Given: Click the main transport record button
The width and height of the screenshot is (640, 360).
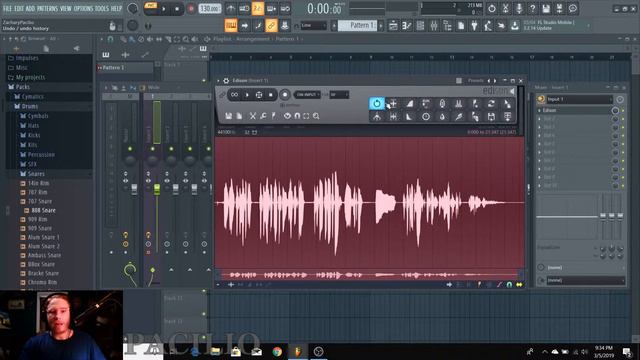Looking at the screenshot, I should [191, 9].
